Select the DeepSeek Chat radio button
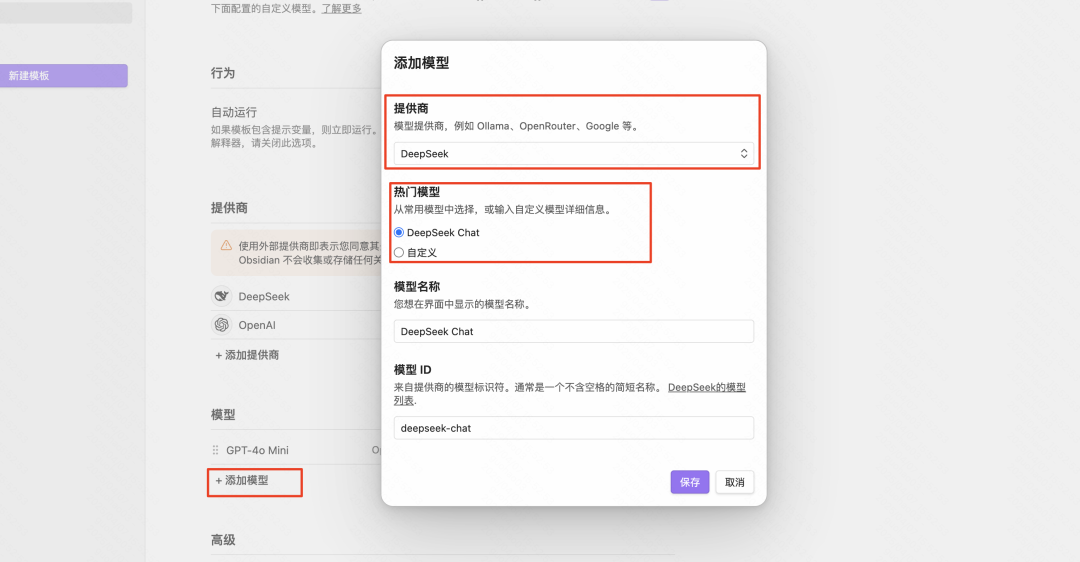 399,232
